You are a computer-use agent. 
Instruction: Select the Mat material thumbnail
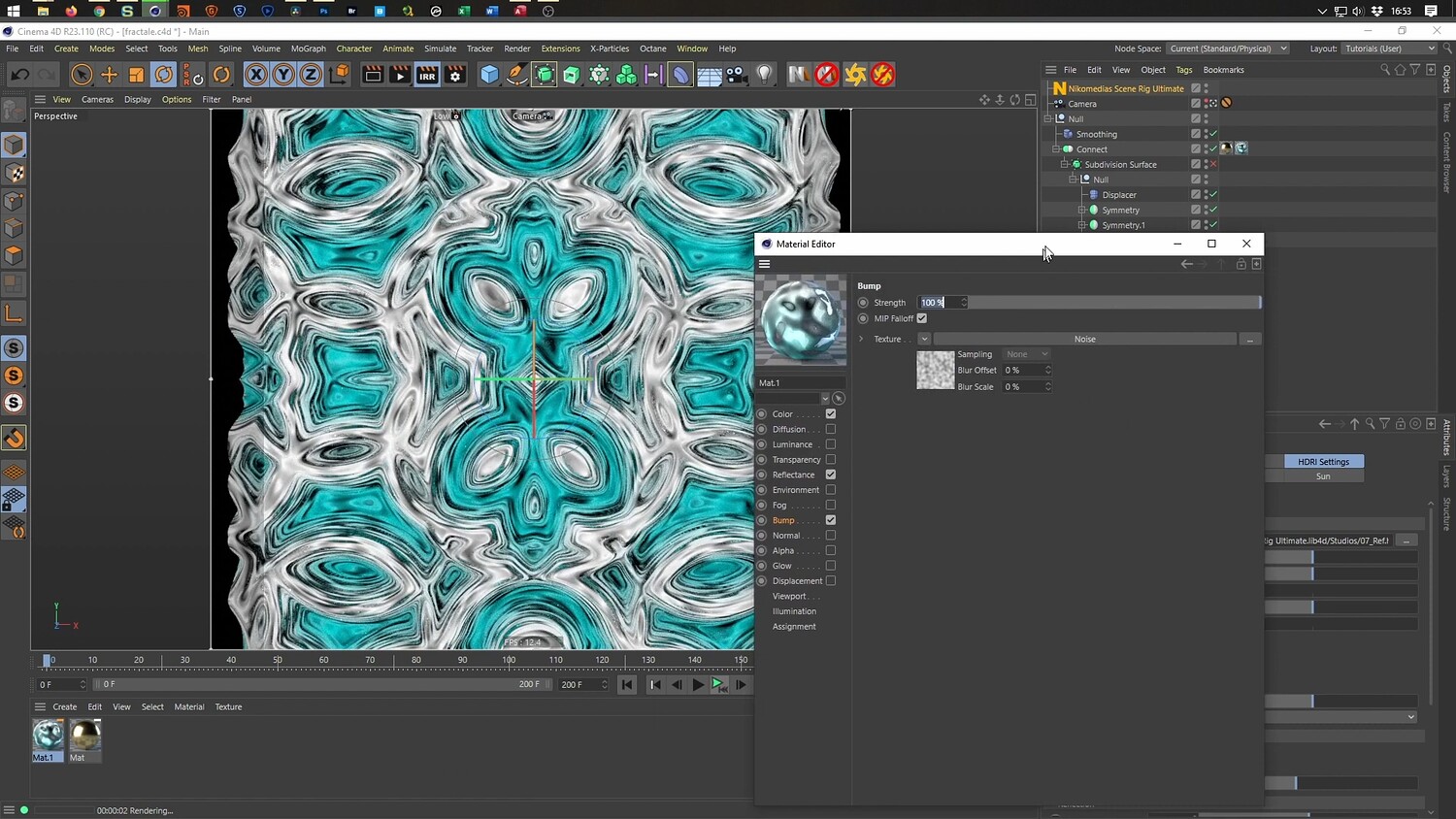[x=85, y=737]
